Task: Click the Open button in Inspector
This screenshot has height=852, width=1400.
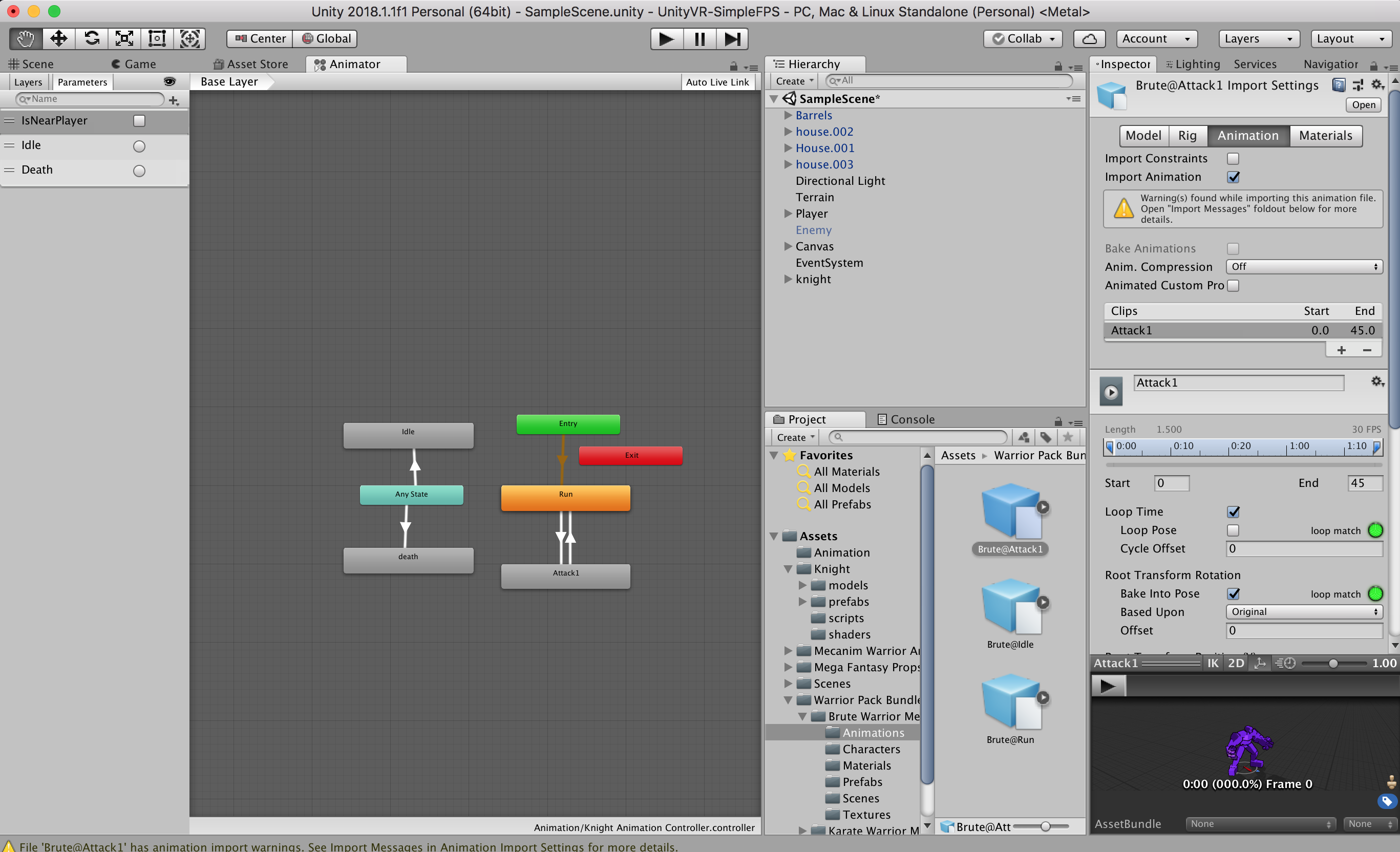Action: 1363,104
